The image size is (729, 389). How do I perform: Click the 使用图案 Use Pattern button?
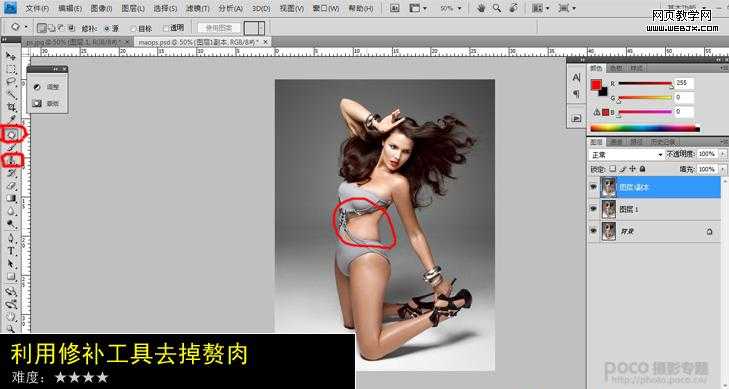click(219, 28)
